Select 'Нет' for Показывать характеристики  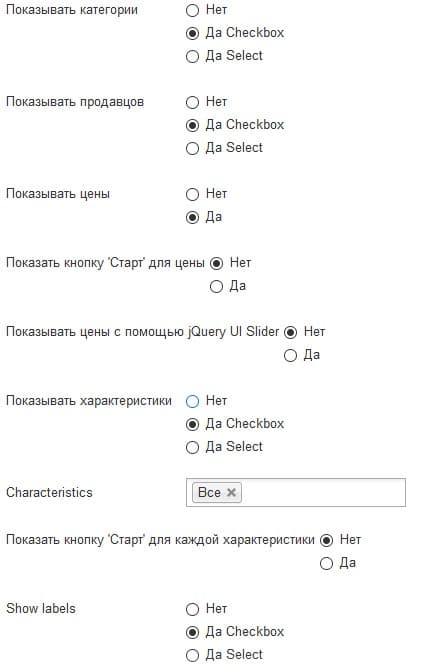click(x=193, y=401)
